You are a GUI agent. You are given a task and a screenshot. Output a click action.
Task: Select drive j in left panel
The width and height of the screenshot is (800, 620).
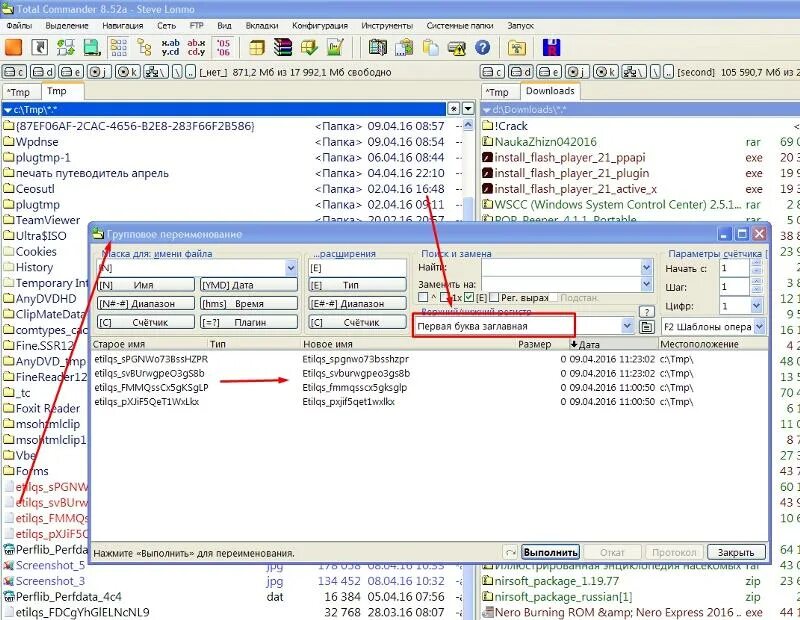pos(99,72)
